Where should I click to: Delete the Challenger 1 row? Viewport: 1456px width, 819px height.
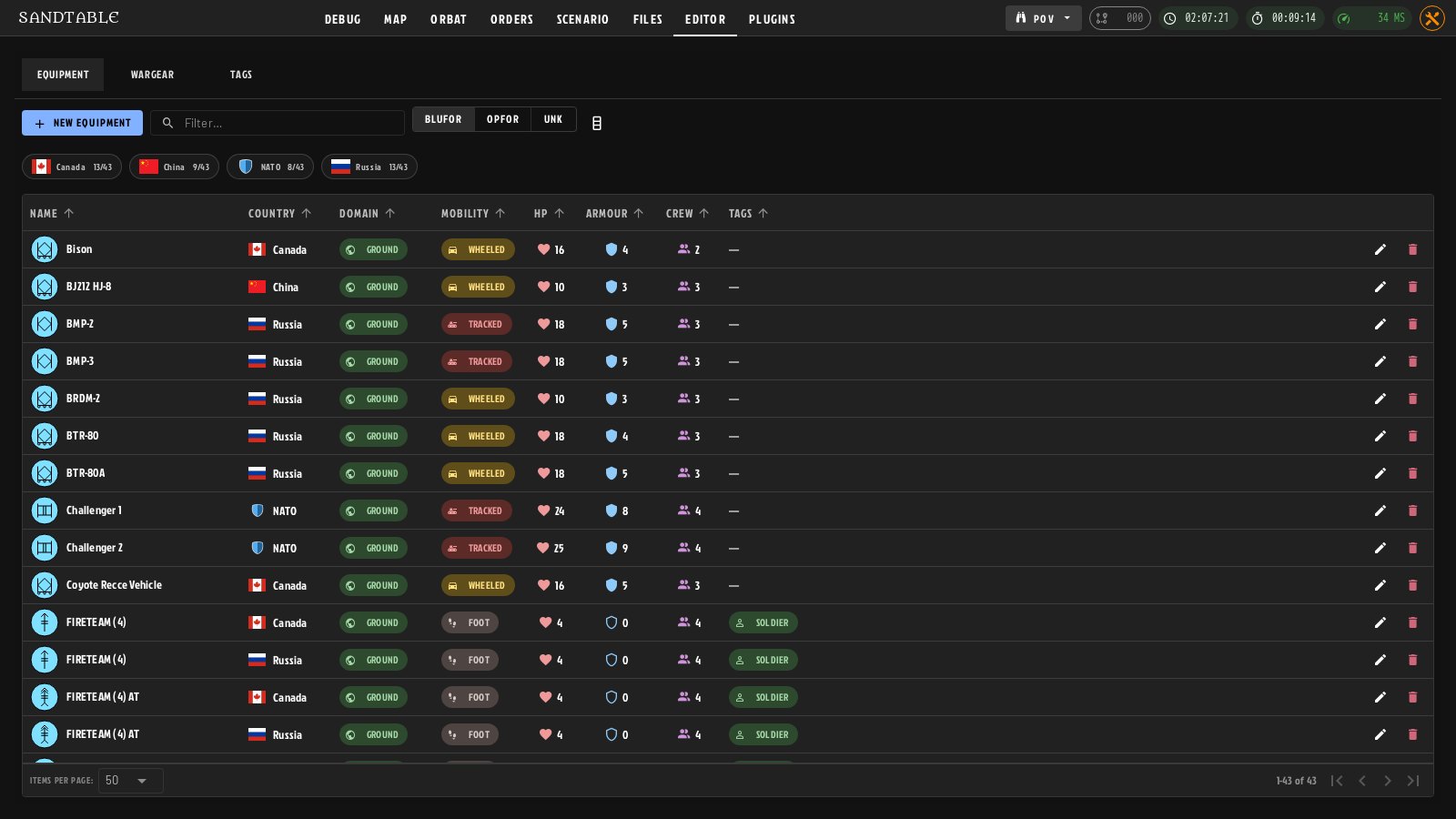(x=1412, y=511)
